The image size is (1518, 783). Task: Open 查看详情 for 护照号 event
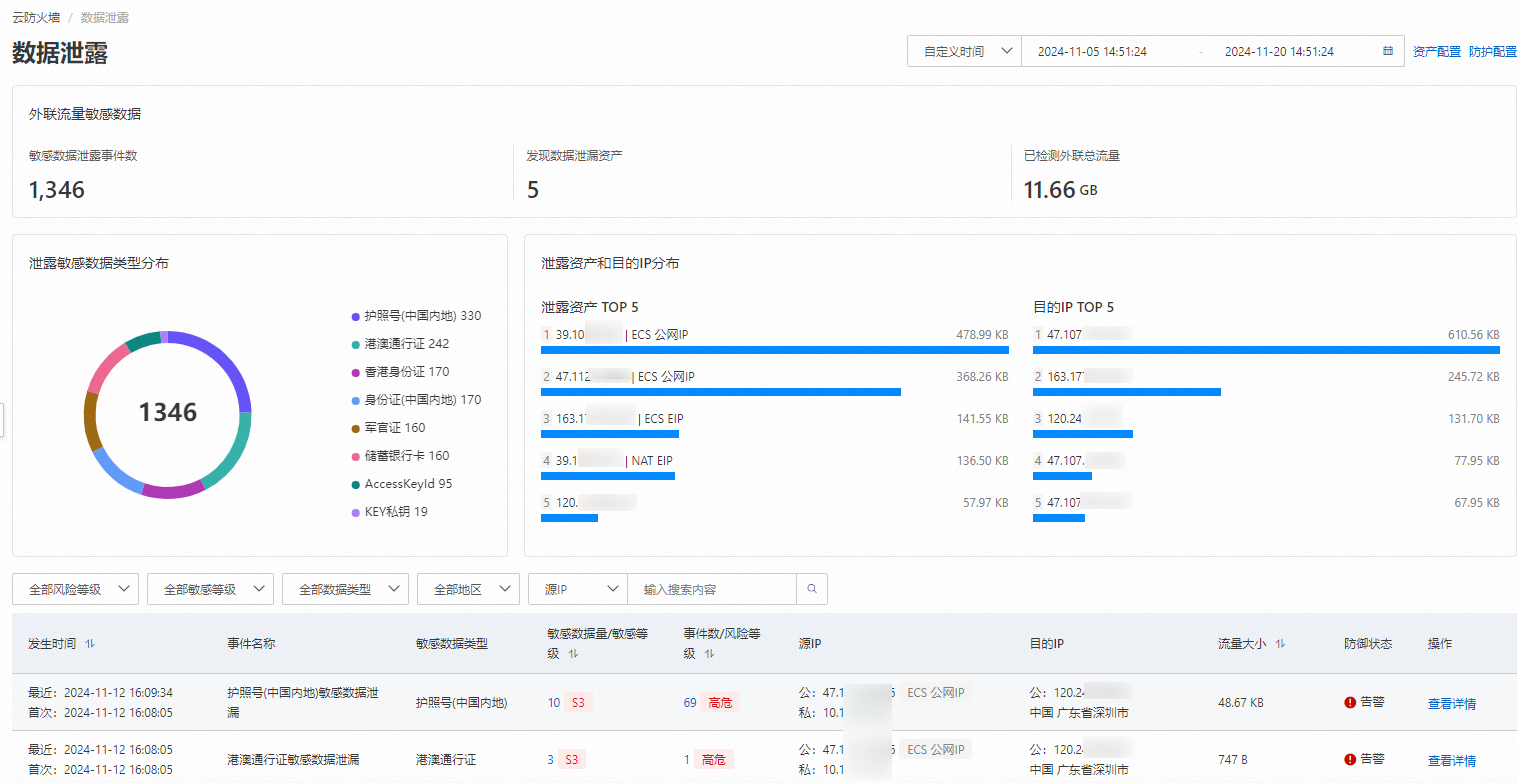1452,703
